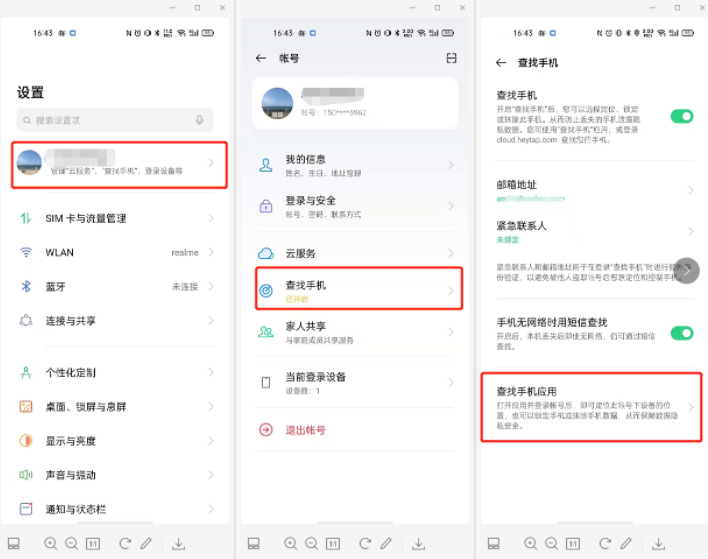This screenshot has height=559, width=708.
Task: Toggle 手机无网络时用短信查找 switch
Action: pyautogui.click(x=682, y=333)
